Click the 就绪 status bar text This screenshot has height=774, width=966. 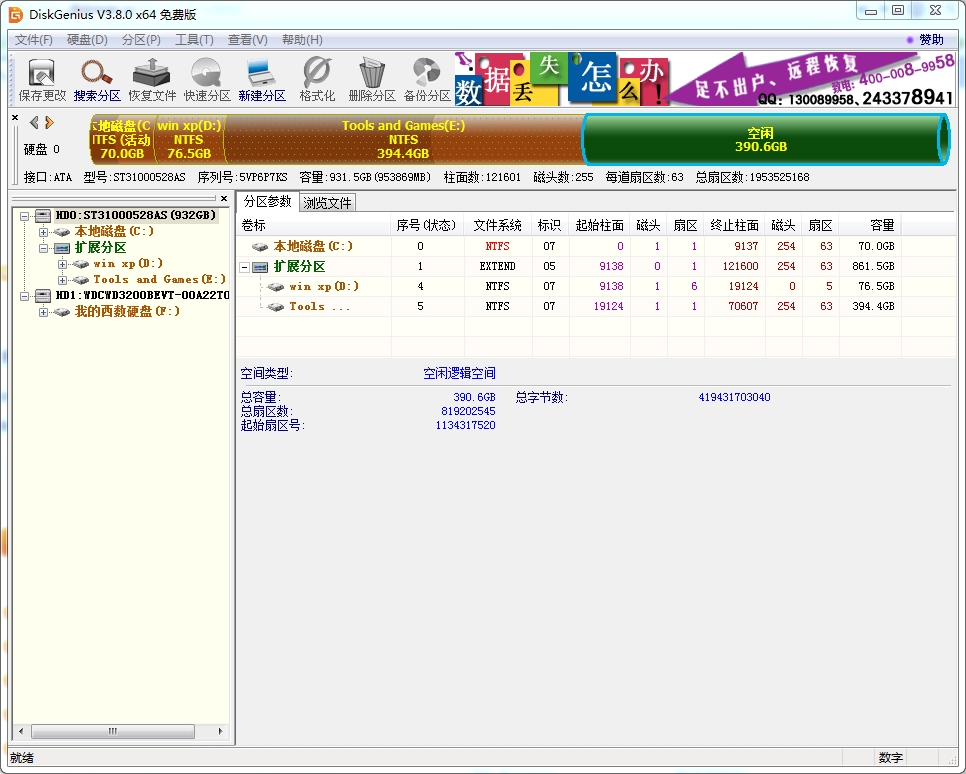(22, 758)
